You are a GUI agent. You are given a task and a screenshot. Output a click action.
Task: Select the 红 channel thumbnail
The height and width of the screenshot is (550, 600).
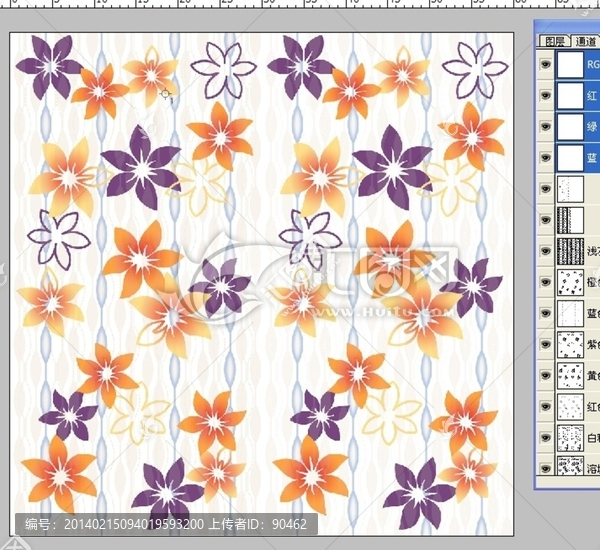point(570,95)
